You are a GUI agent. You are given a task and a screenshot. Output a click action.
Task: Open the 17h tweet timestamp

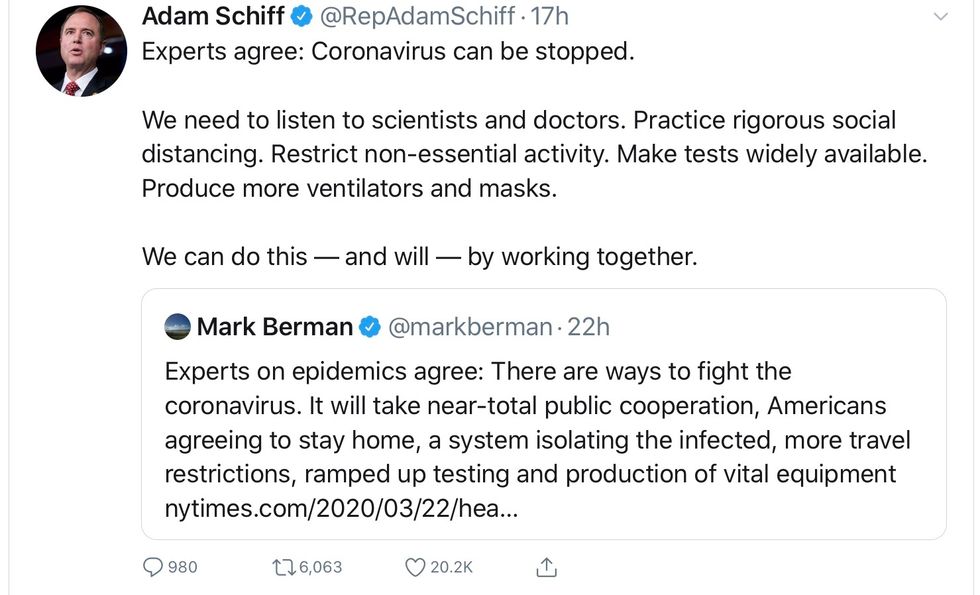550,16
